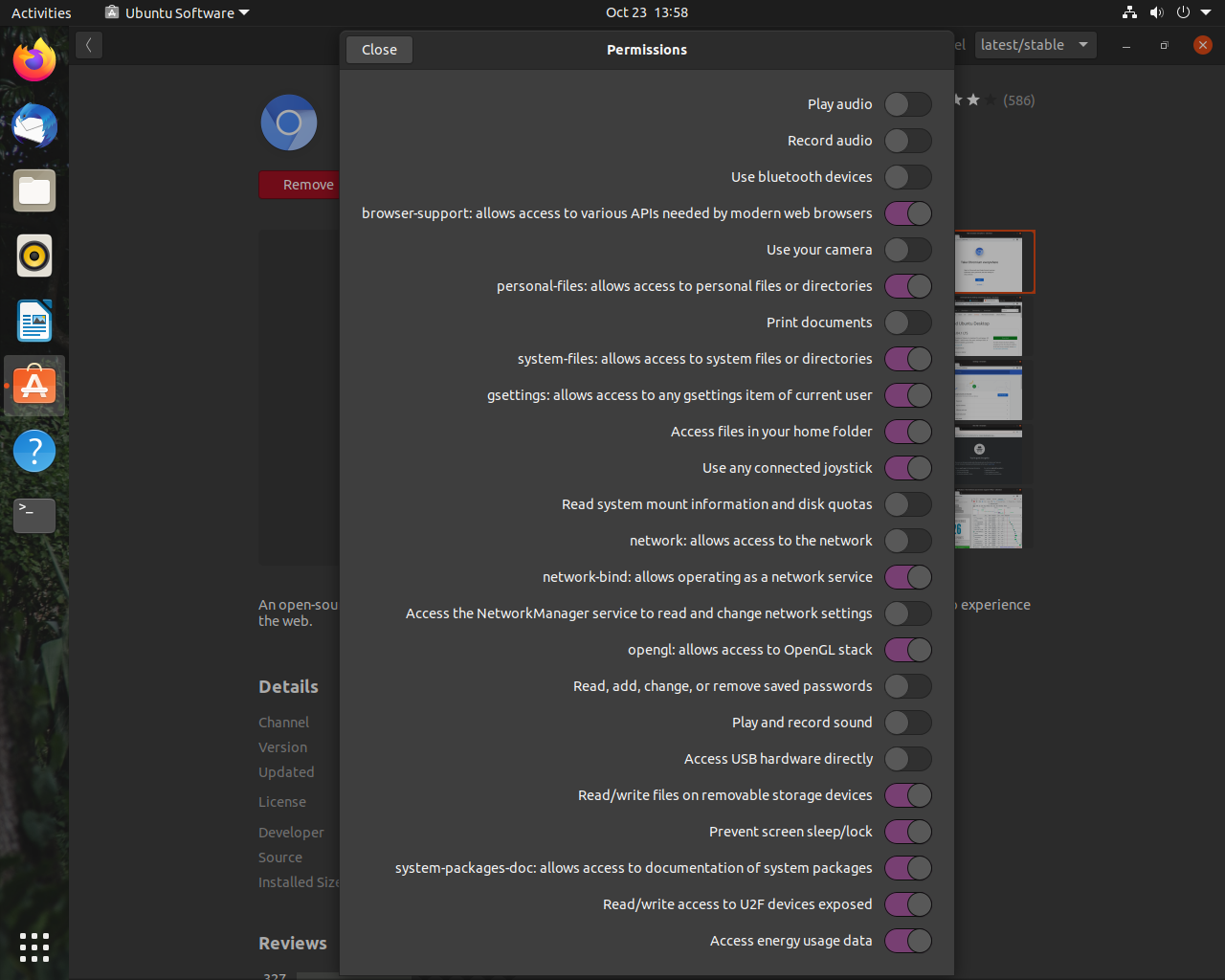Close the Permissions dialog

[x=379, y=50]
